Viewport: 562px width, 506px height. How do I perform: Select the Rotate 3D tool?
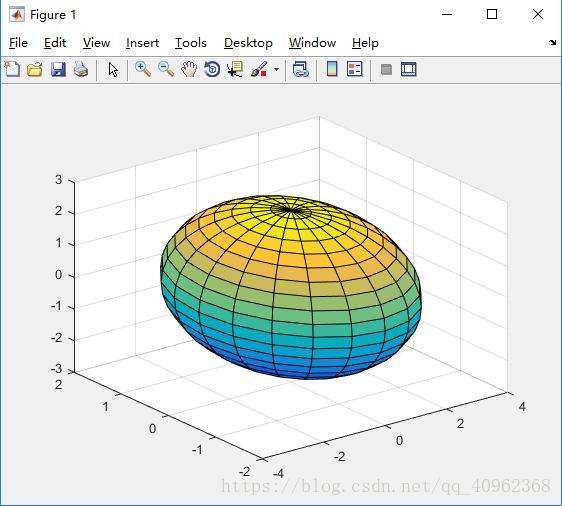tap(212, 69)
